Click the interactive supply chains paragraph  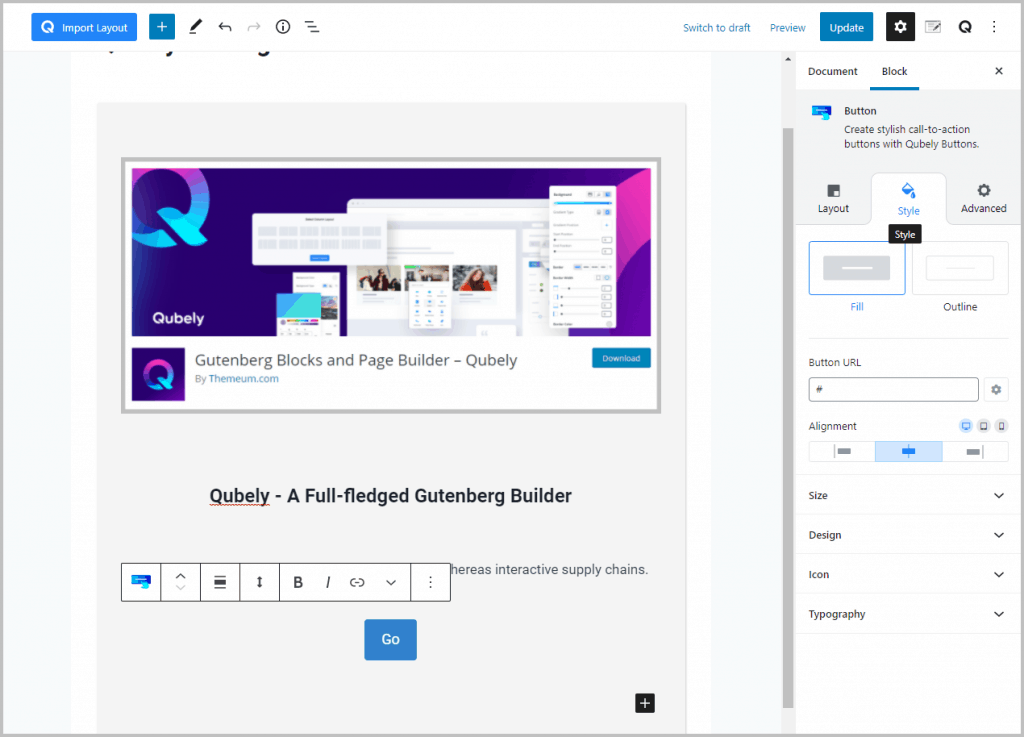[550, 570]
